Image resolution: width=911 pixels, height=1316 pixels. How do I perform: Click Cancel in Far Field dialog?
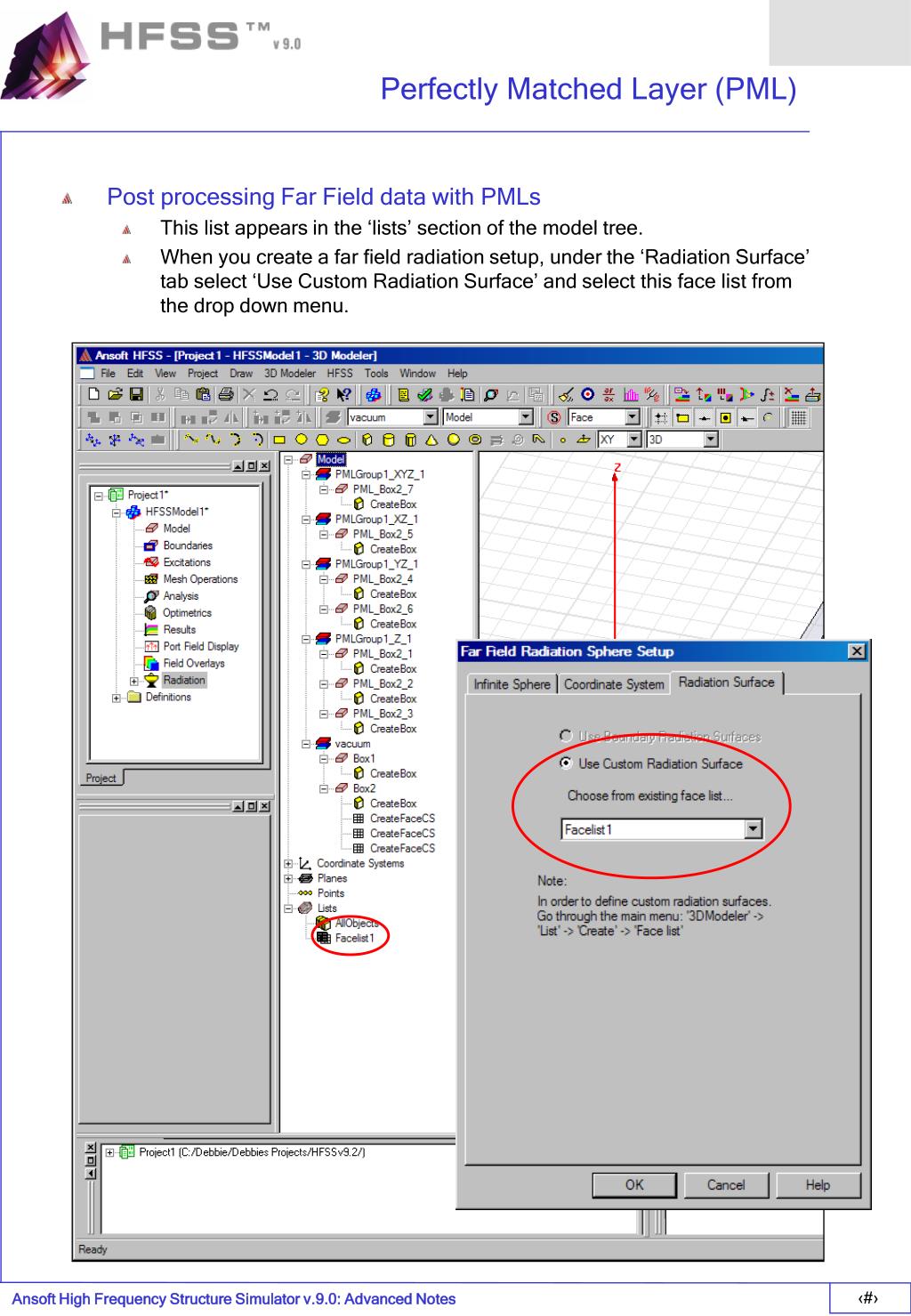click(726, 1185)
